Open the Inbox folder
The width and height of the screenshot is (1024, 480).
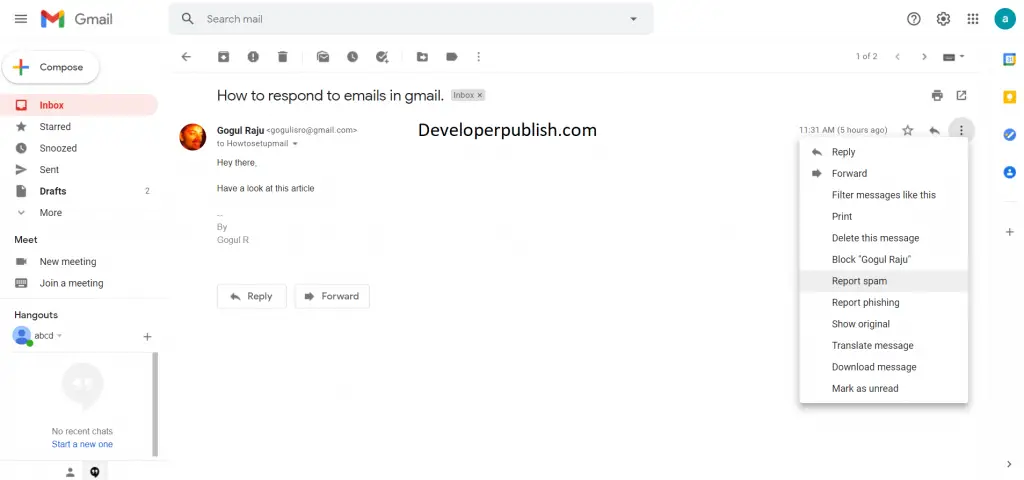click(78, 105)
